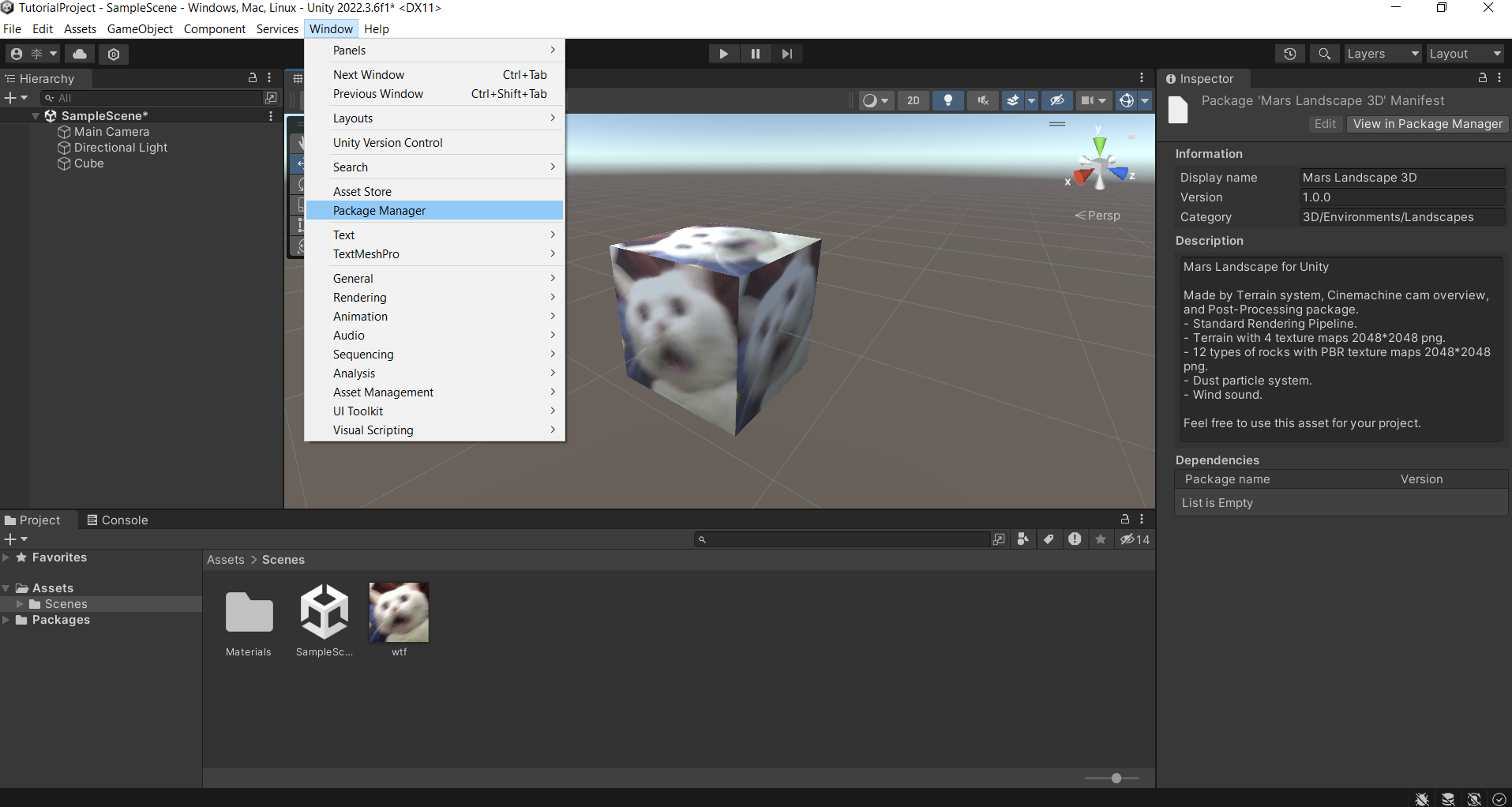1512x807 pixels.
Task: Select the Cube object in Hierarchy
Action: click(x=89, y=163)
